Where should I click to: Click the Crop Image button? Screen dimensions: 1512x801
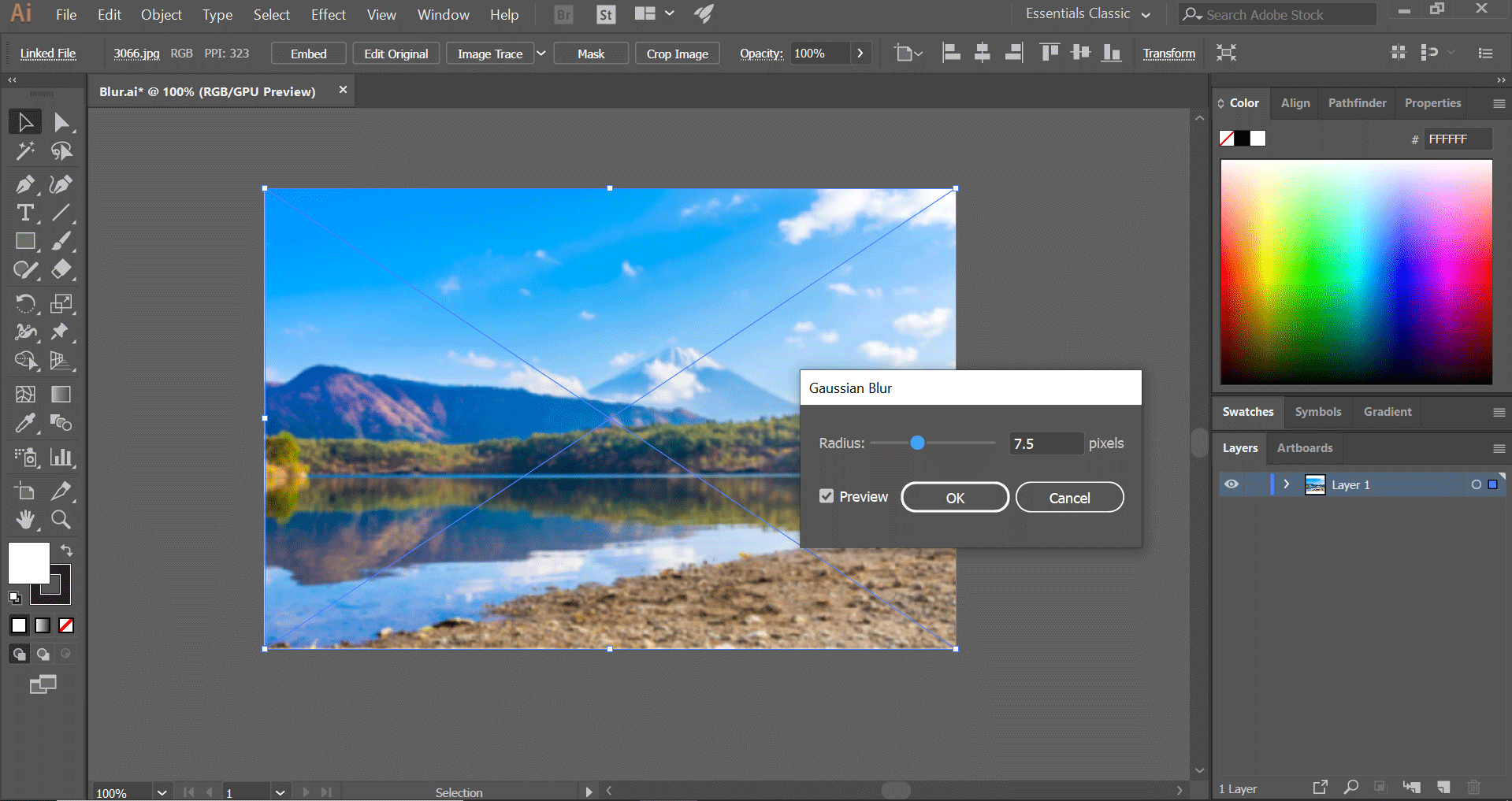click(x=677, y=54)
